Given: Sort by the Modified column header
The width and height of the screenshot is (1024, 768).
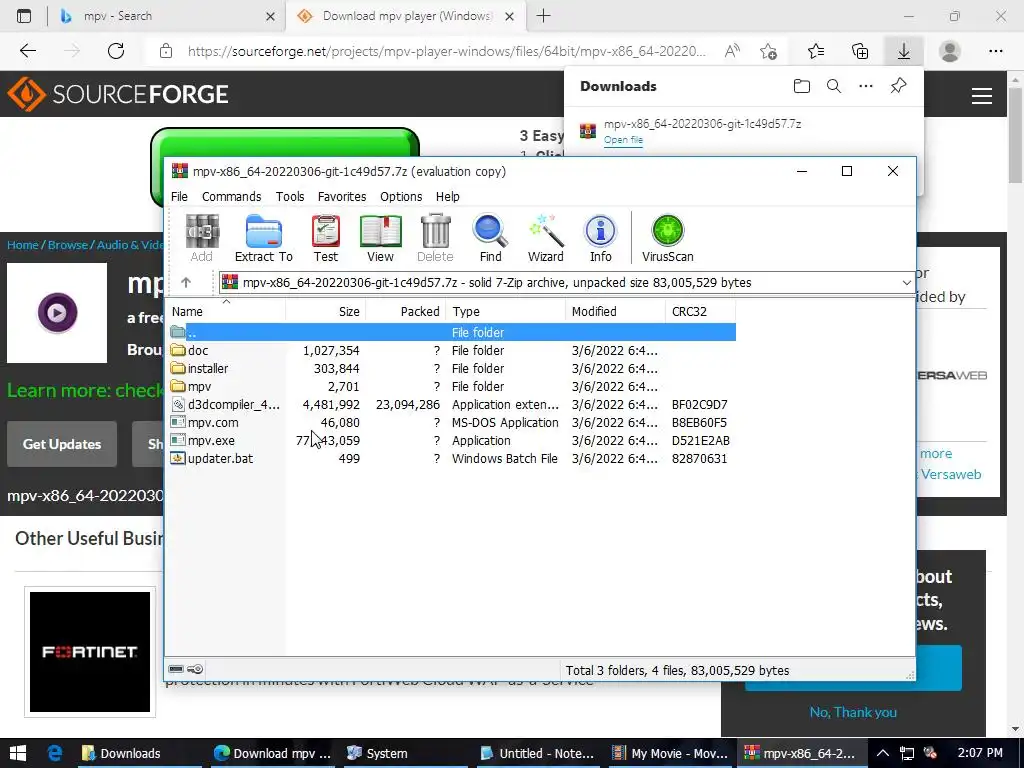Looking at the screenshot, I should [615, 312].
